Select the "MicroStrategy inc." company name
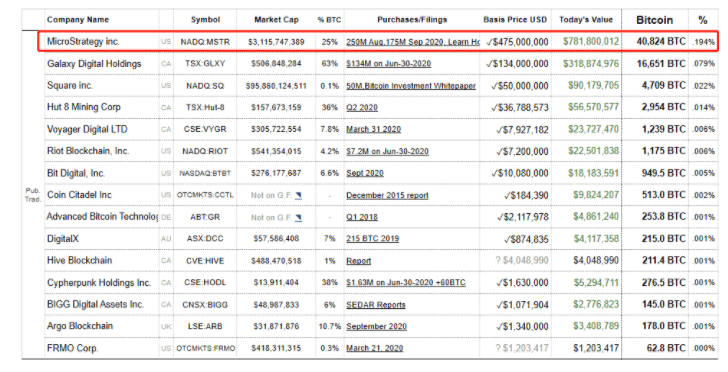The width and height of the screenshot is (728, 372). coord(83,41)
